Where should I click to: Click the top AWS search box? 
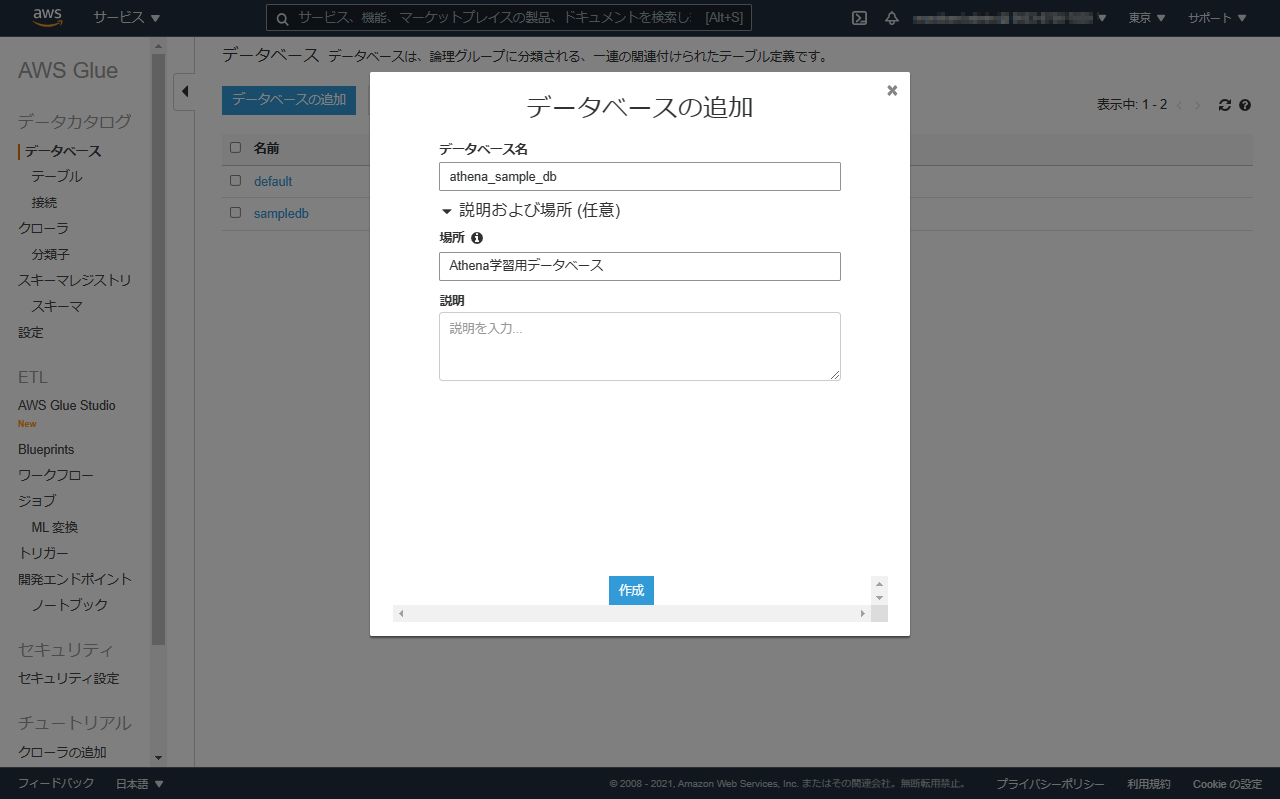tap(509, 18)
